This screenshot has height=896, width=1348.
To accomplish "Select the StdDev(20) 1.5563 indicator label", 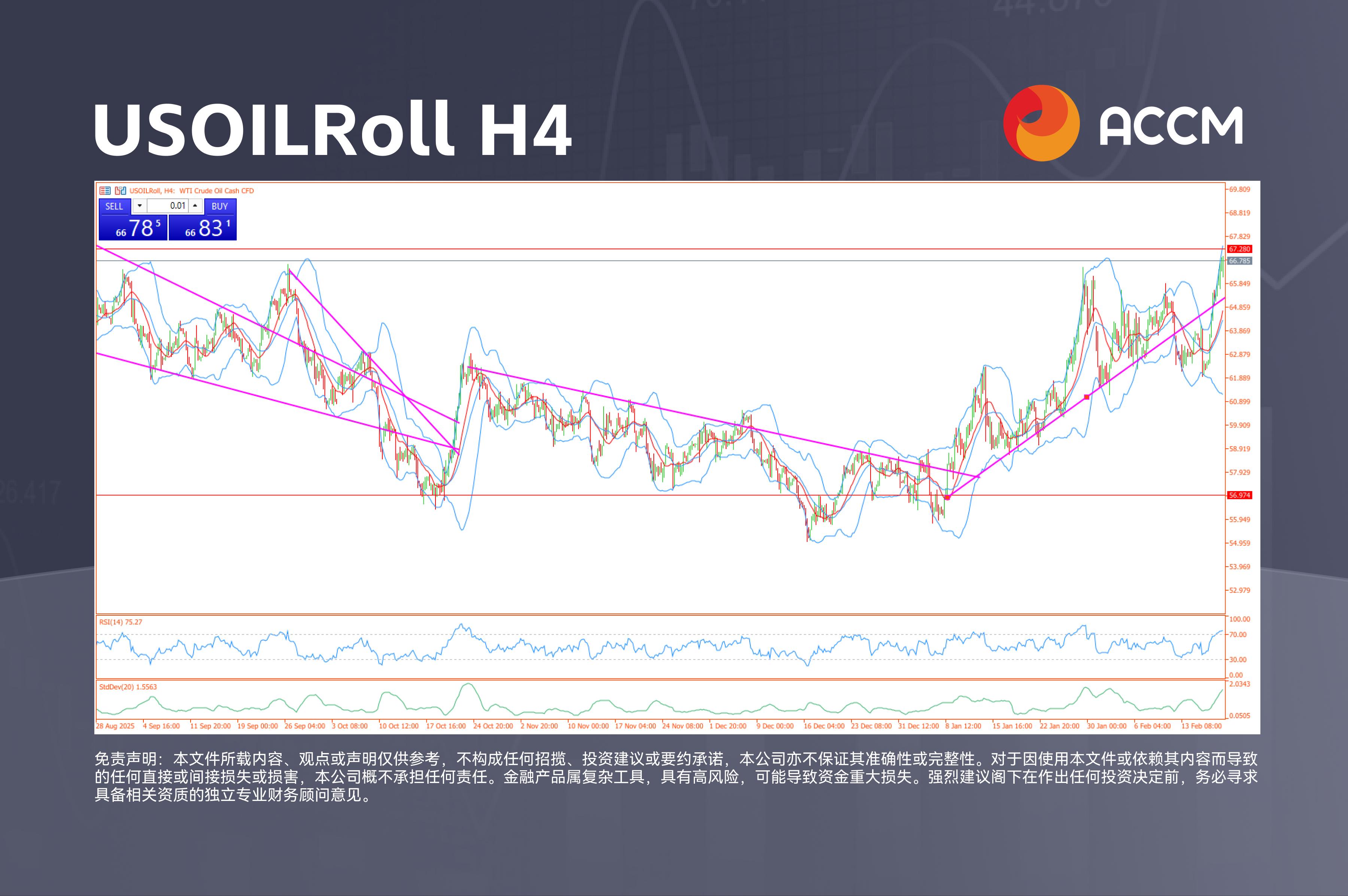I will (x=127, y=687).
